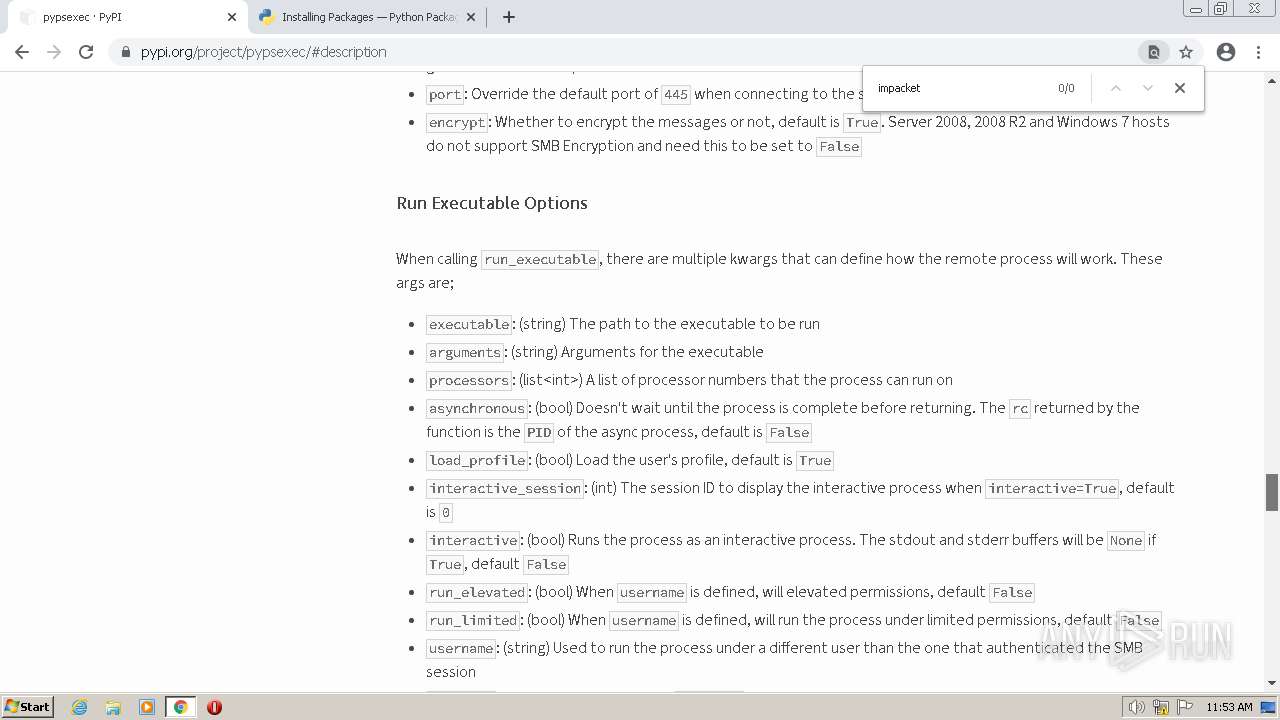The image size is (1280, 720).
Task: Click the 'run_limited' option code label
Action: [x=473, y=620]
